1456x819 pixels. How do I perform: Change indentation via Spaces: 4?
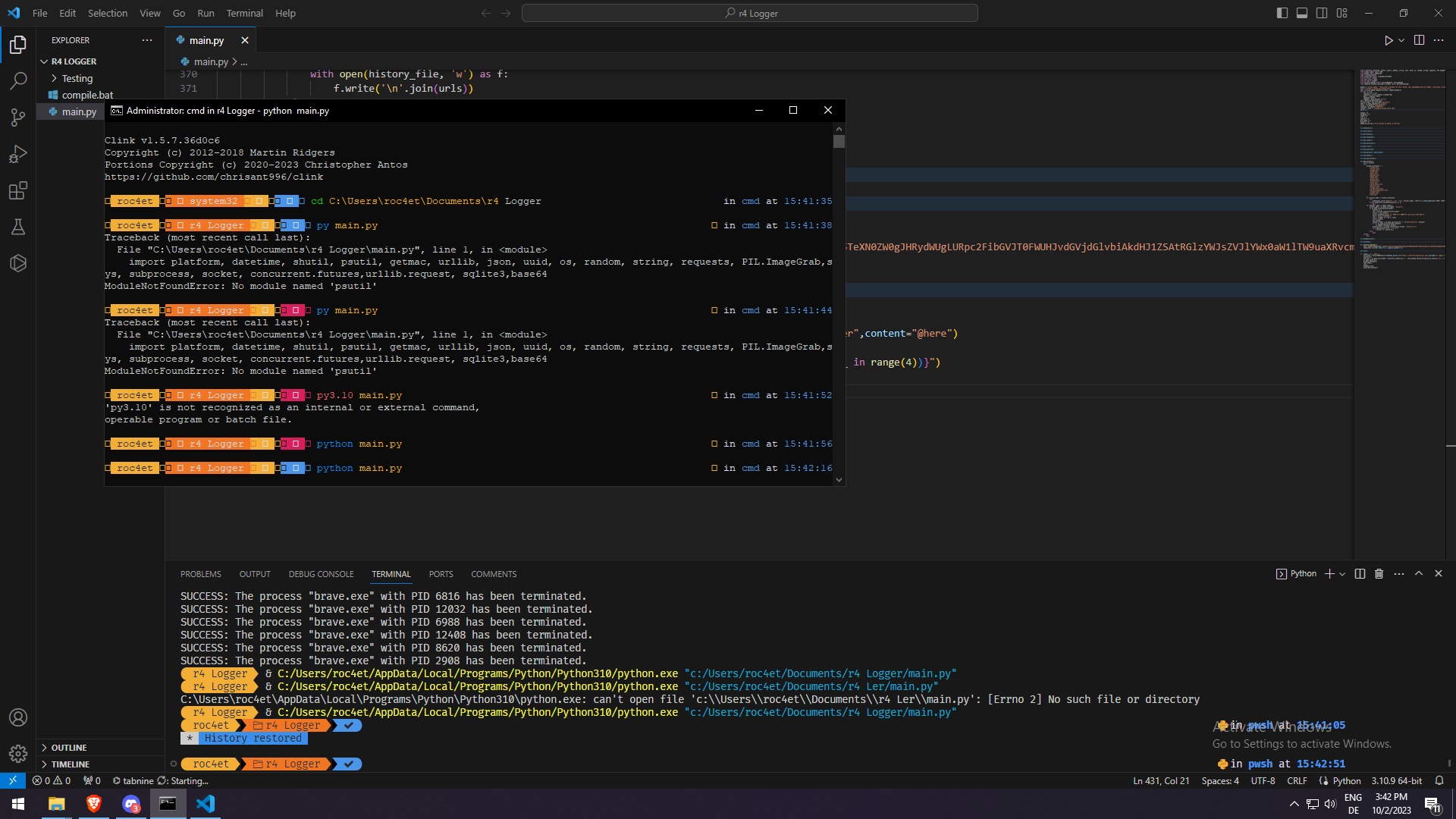coord(1220,780)
